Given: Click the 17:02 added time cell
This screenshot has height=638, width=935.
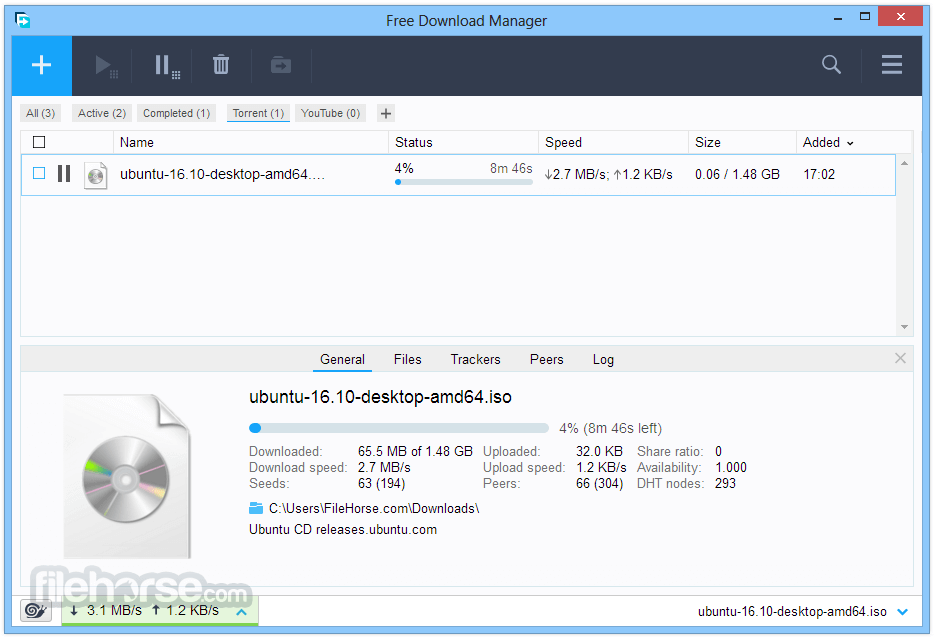Looking at the screenshot, I should coord(819,174).
